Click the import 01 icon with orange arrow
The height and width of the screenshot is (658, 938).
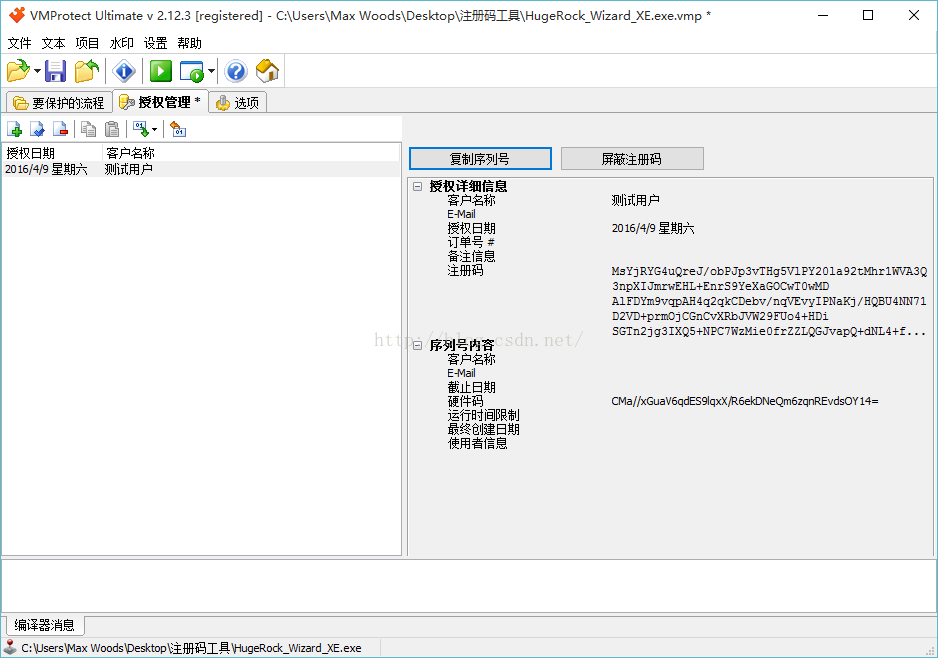tap(178, 129)
